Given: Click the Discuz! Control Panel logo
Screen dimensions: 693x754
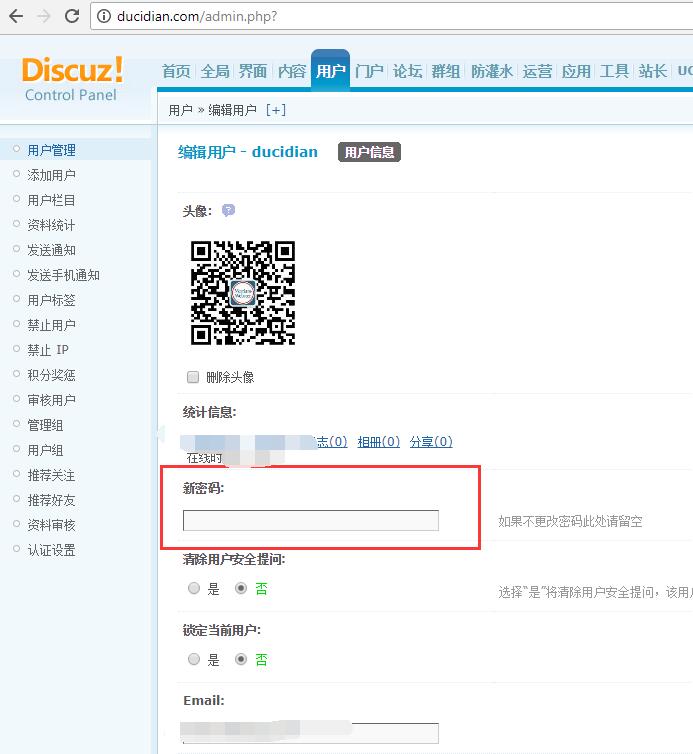Looking at the screenshot, I should pyautogui.click(x=72, y=78).
